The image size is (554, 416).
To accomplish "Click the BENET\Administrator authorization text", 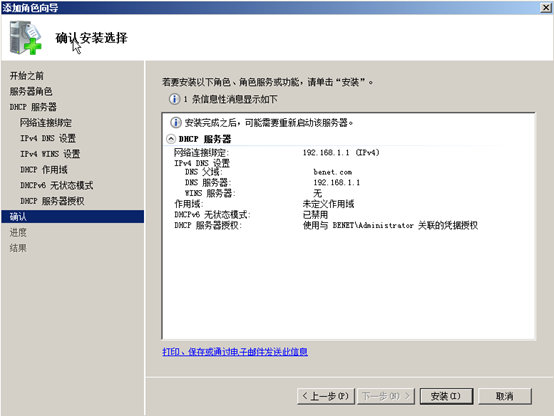I will pos(390,225).
